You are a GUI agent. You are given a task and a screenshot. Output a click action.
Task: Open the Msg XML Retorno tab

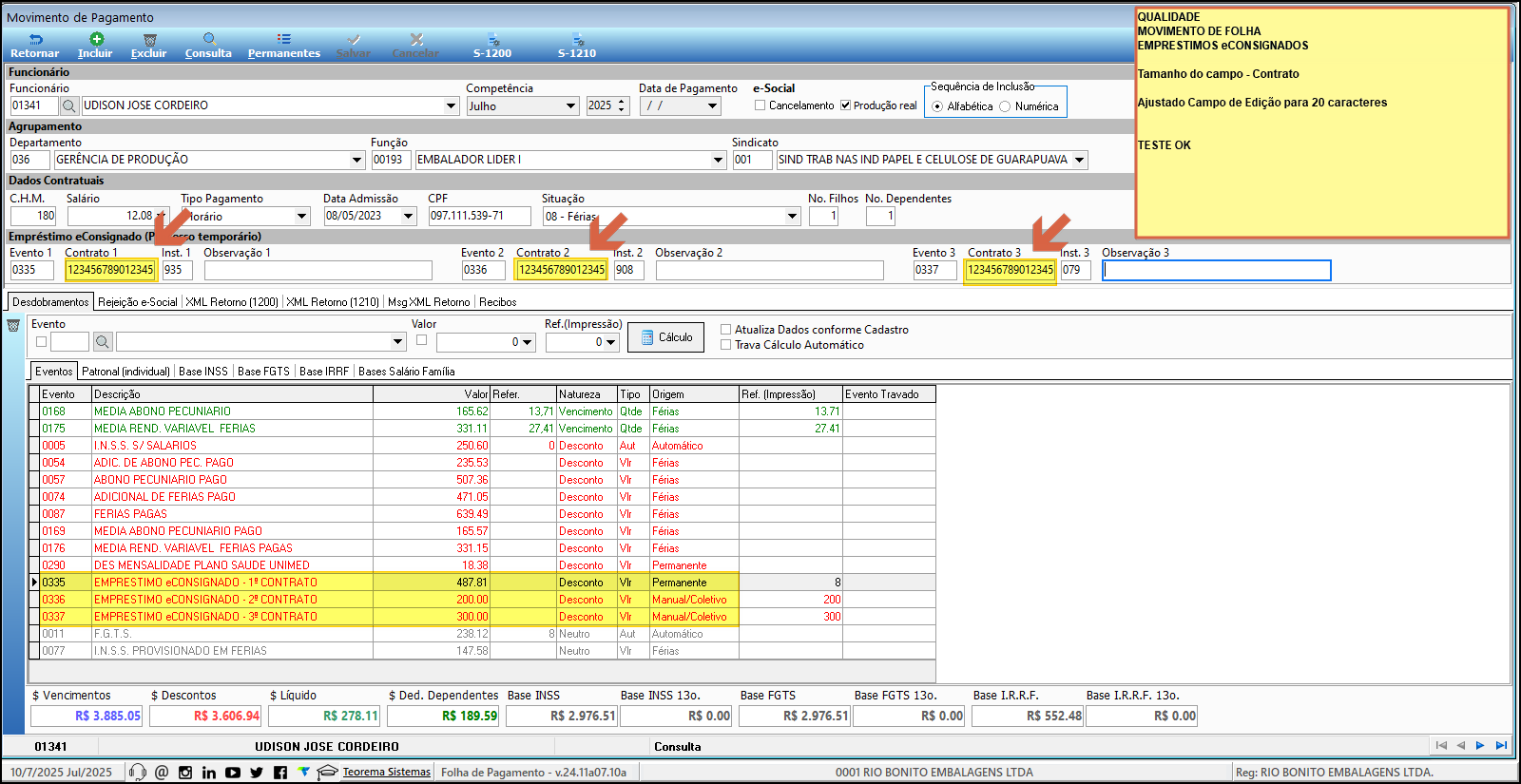point(429,302)
